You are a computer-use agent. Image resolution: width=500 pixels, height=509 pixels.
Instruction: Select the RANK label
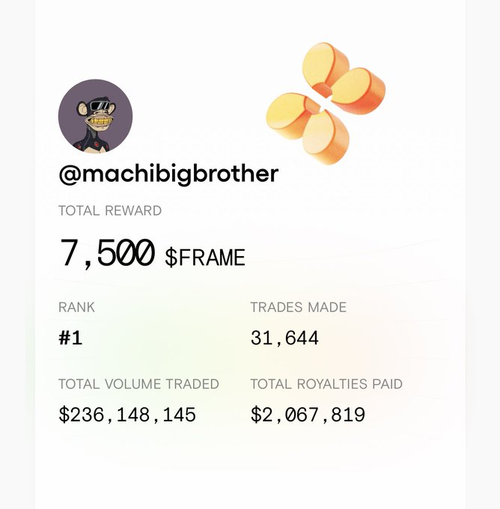(76, 307)
